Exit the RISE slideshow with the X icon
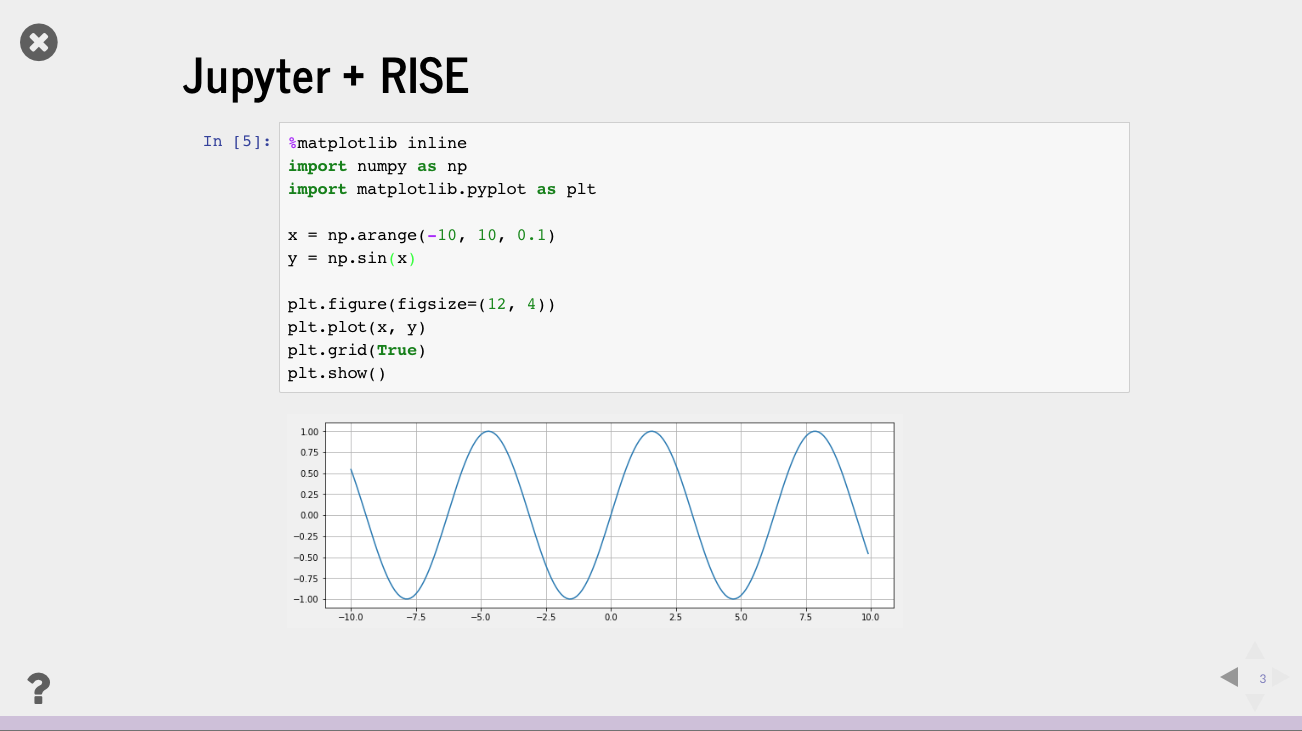Screen dimensions: 1302x731 click(x=39, y=42)
